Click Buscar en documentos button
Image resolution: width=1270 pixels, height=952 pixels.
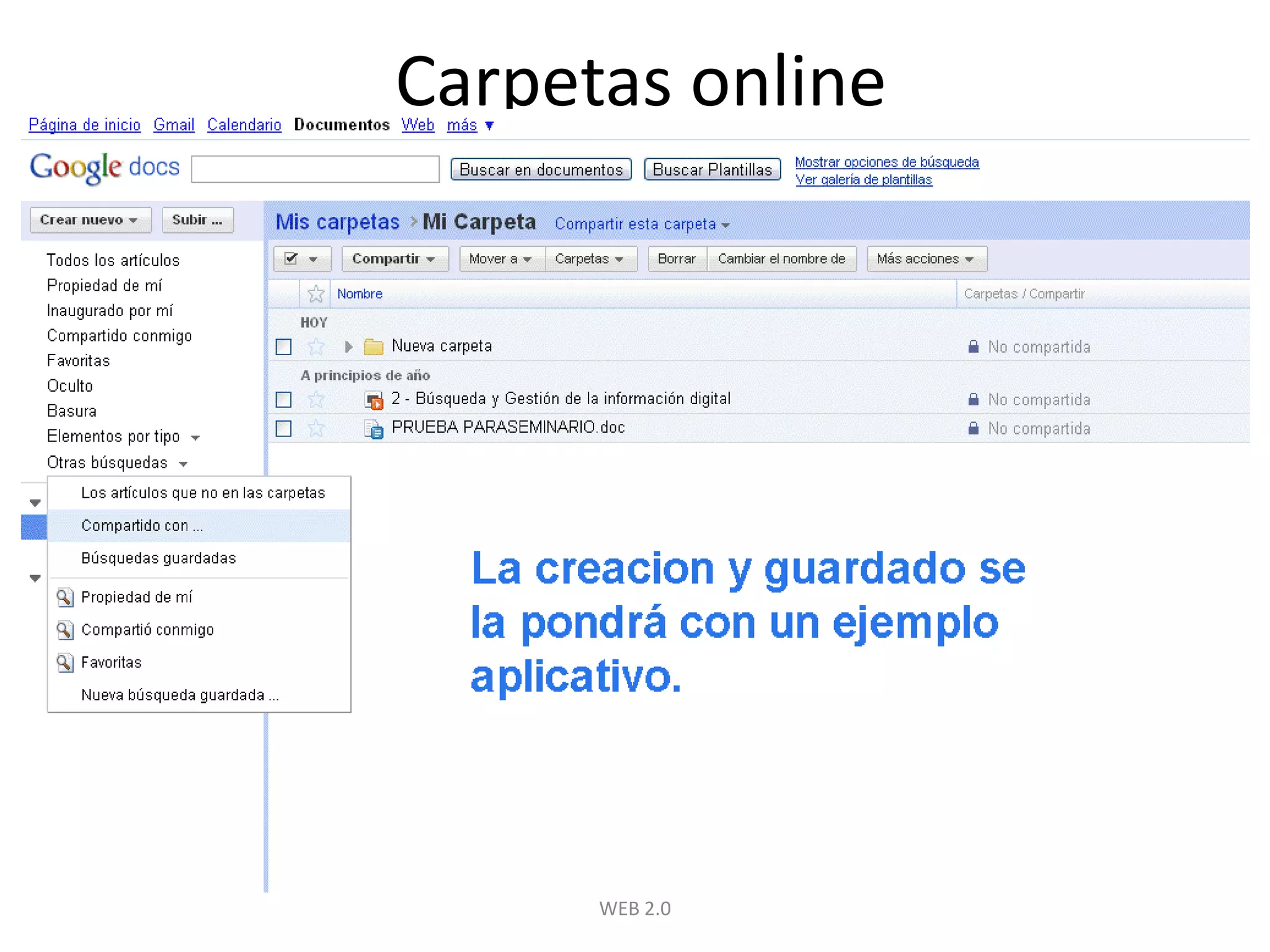click(x=541, y=170)
